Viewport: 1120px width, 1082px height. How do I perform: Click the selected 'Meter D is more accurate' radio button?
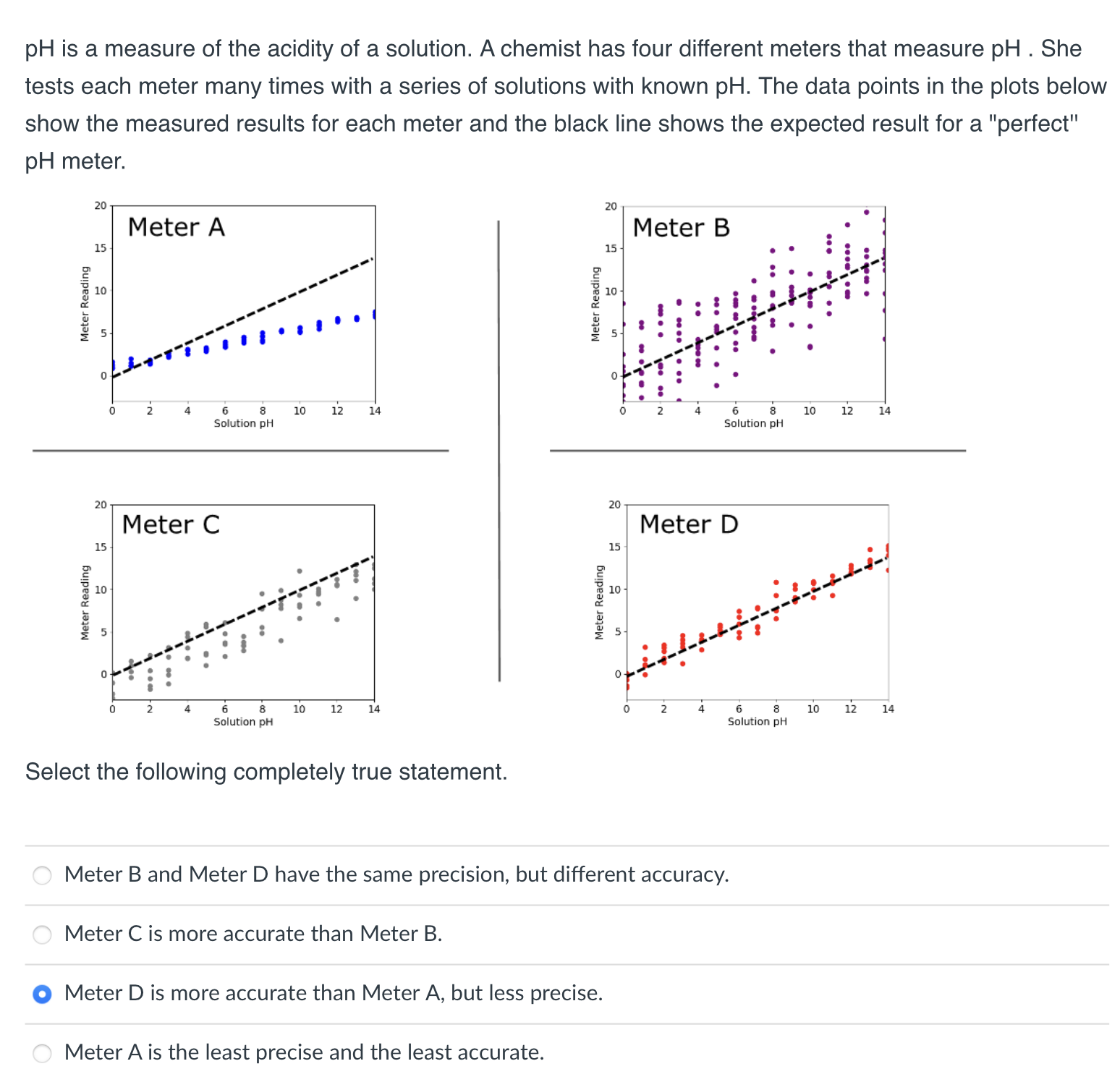click(x=41, y=994)
